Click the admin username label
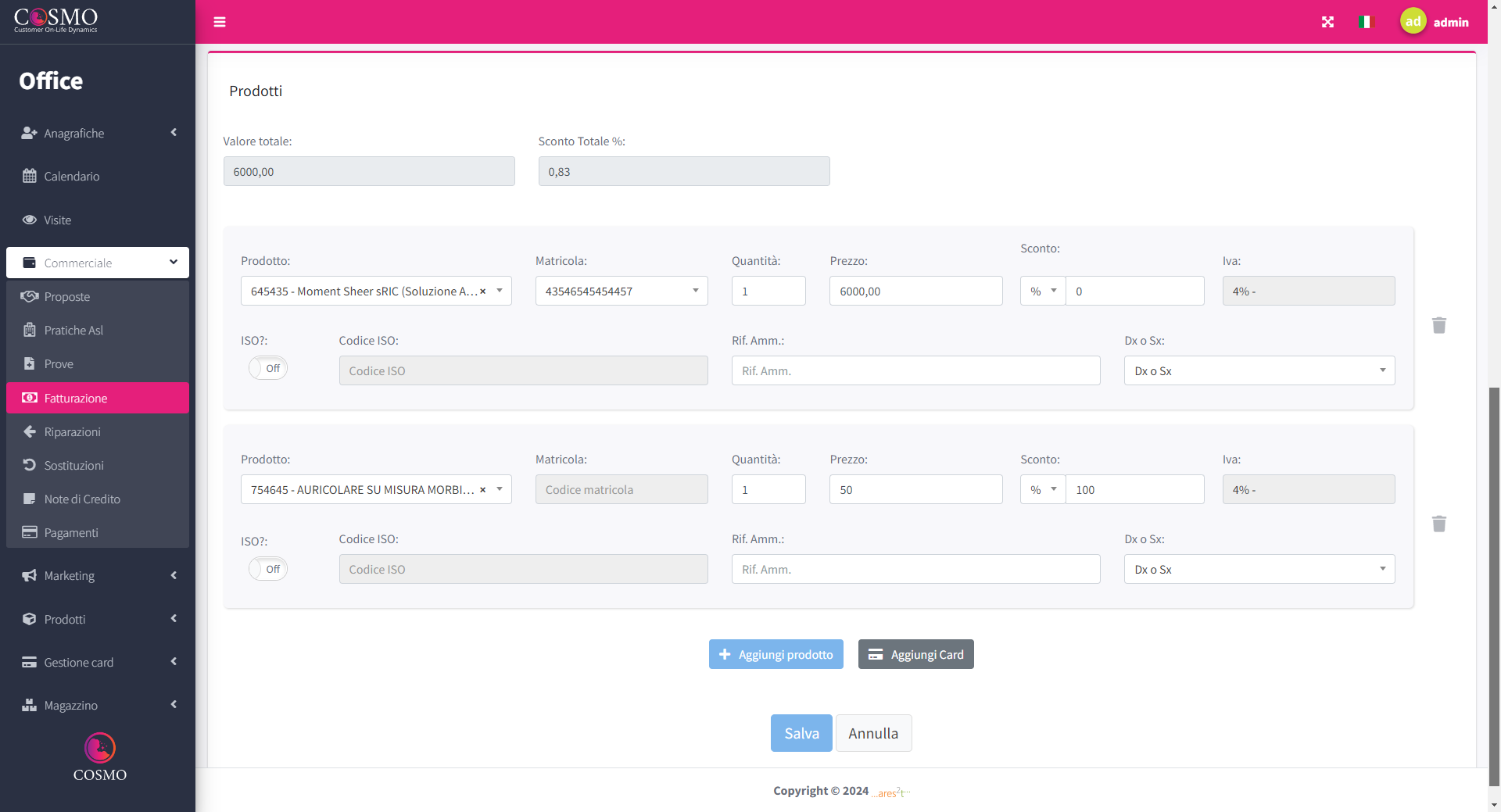 click(1451, 22)
